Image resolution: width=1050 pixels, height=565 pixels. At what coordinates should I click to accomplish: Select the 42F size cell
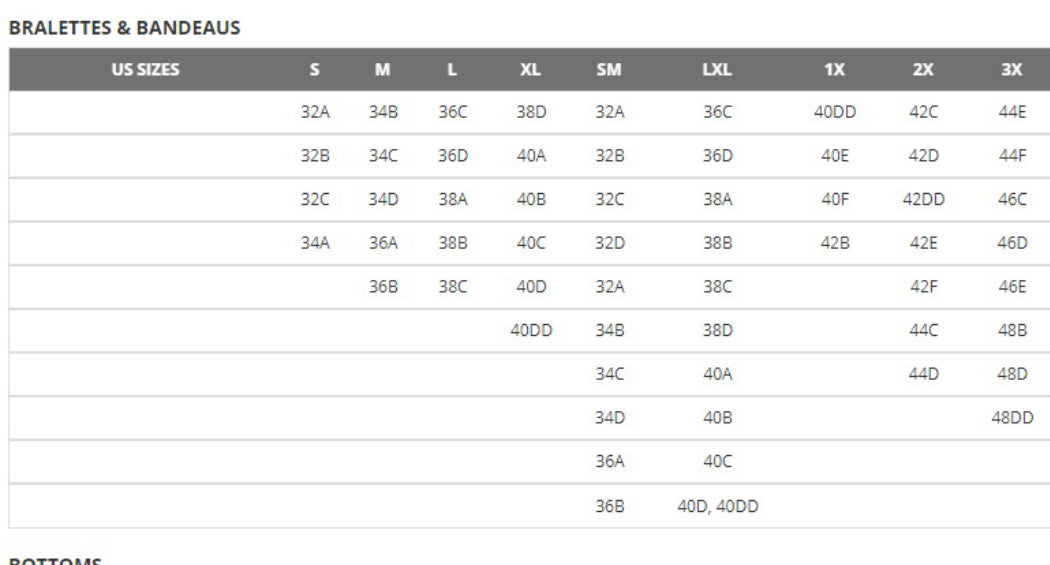pos(923,287)
